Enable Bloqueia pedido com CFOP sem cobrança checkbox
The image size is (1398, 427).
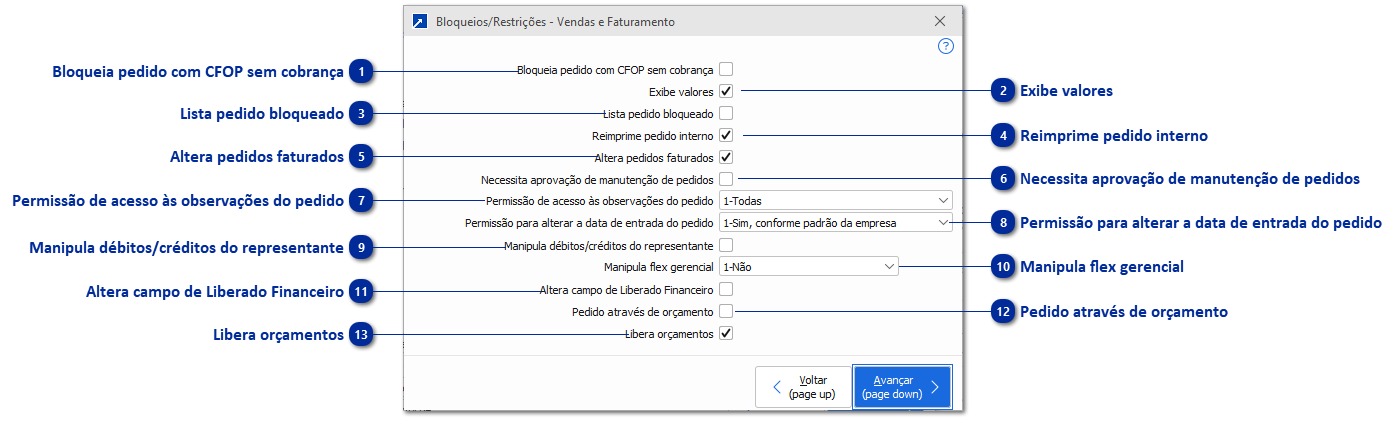727,70
